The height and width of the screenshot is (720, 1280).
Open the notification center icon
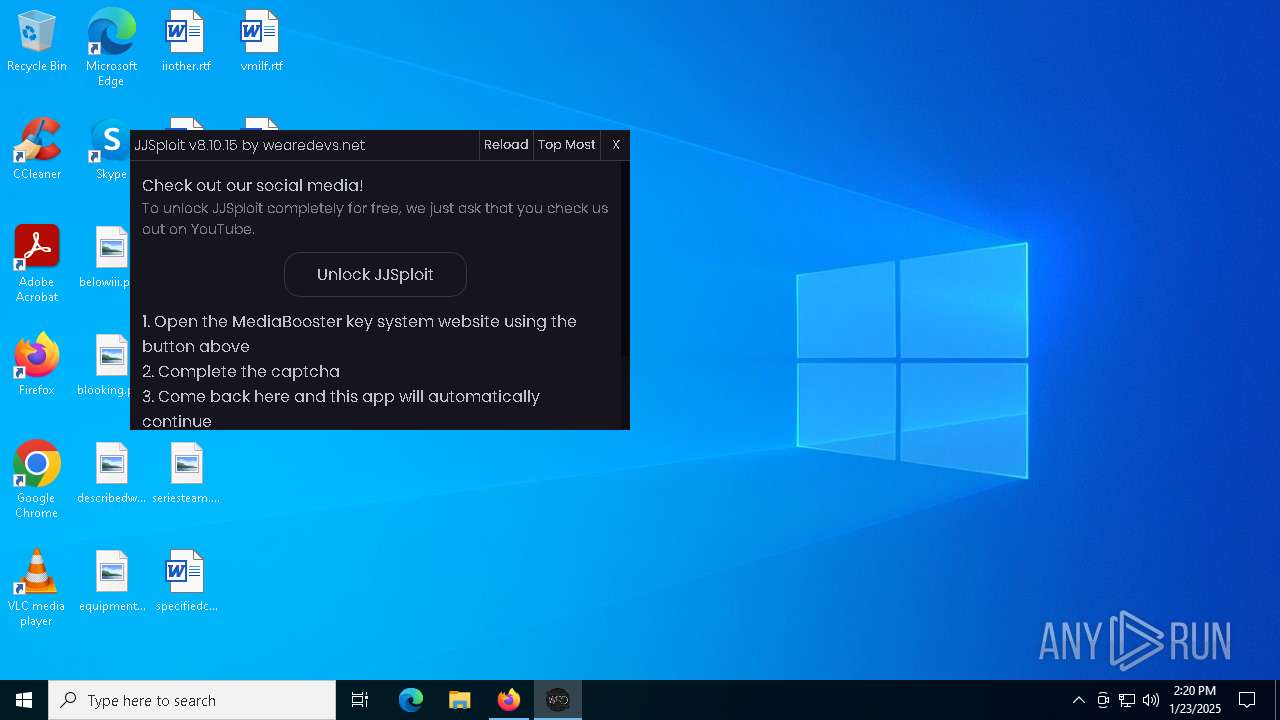tap(1247, 700)
